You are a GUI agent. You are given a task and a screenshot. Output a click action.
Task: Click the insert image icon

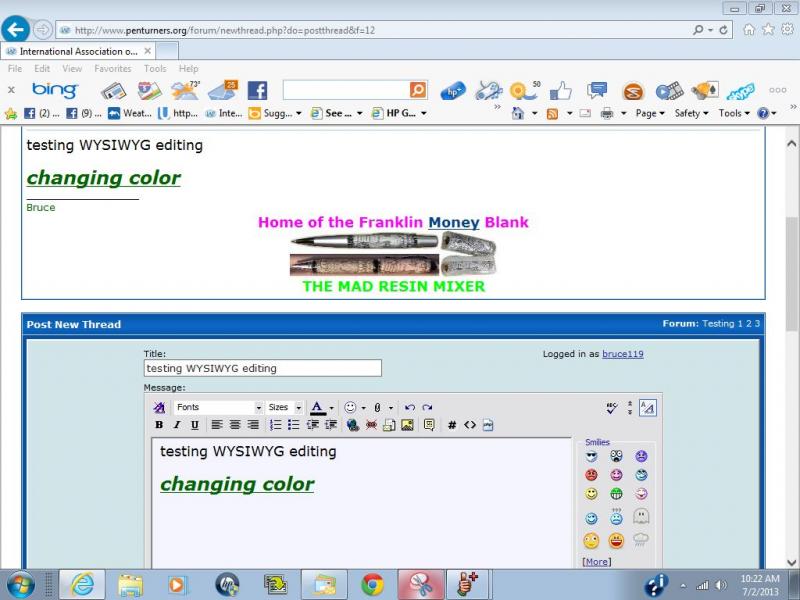(x=407, y=425)
